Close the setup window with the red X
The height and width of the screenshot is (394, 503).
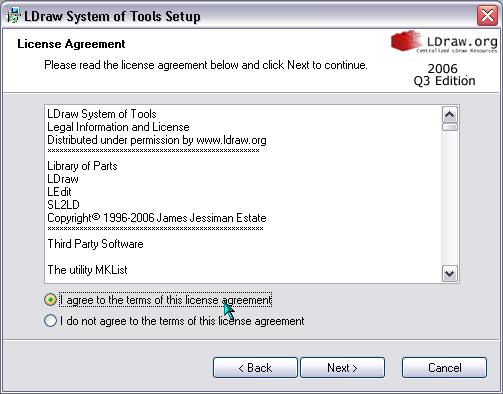click(487, 16)
